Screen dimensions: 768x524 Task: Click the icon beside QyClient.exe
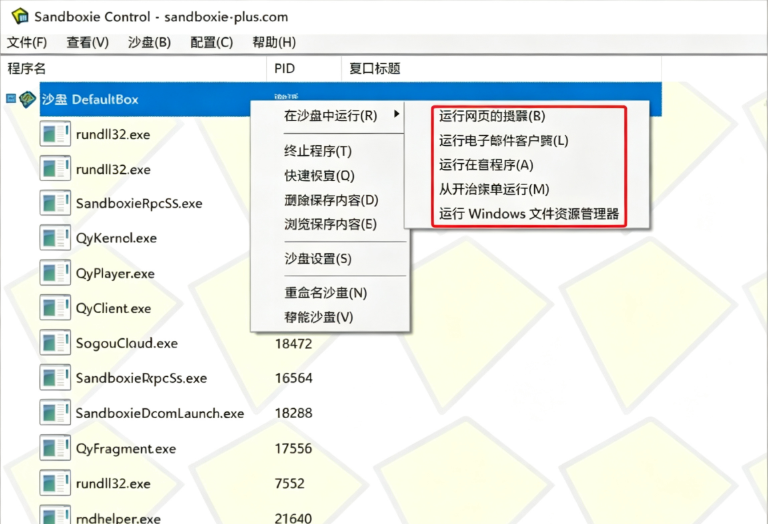pyautogui.click(x=55, y=308)
